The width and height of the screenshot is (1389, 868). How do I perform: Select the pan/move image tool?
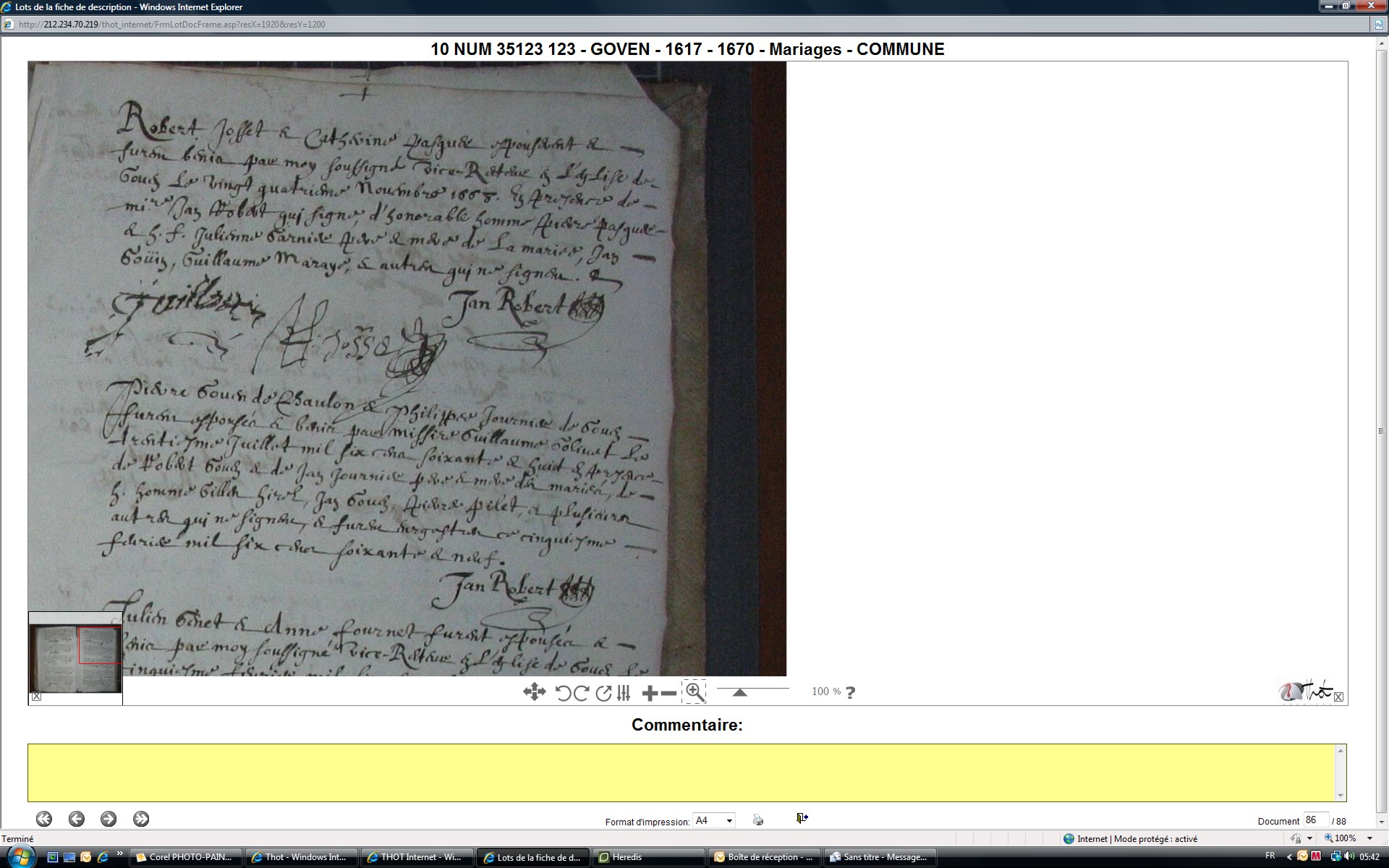(x=534, y=692)
